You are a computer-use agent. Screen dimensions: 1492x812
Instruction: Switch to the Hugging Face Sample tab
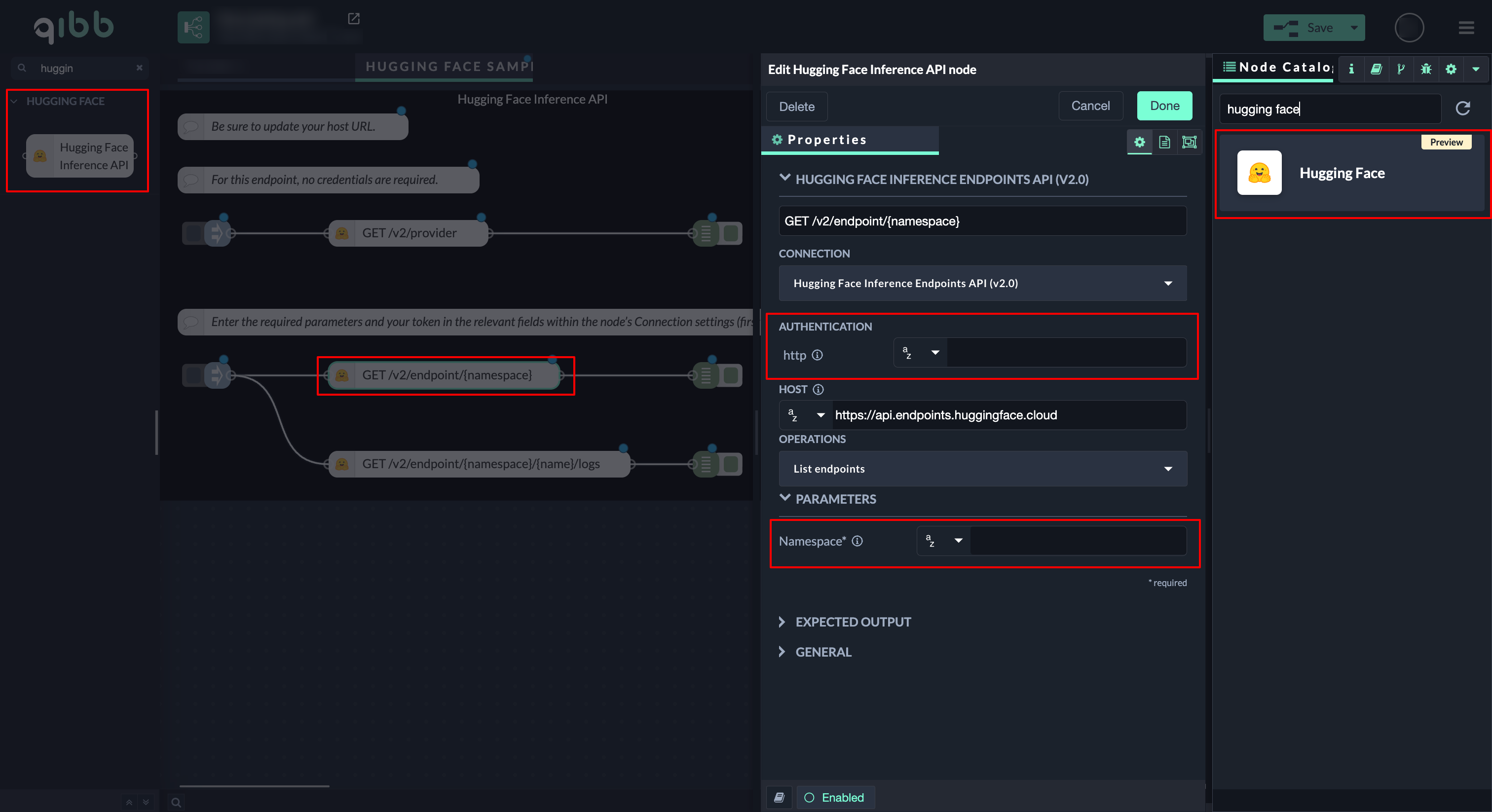pos(448,67)
